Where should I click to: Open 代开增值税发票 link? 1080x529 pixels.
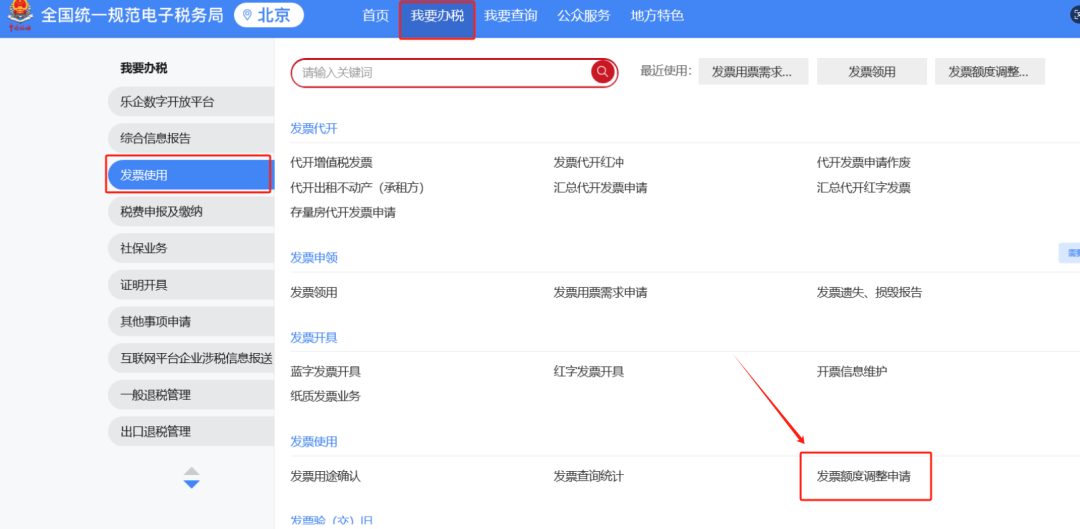(331, 162)
